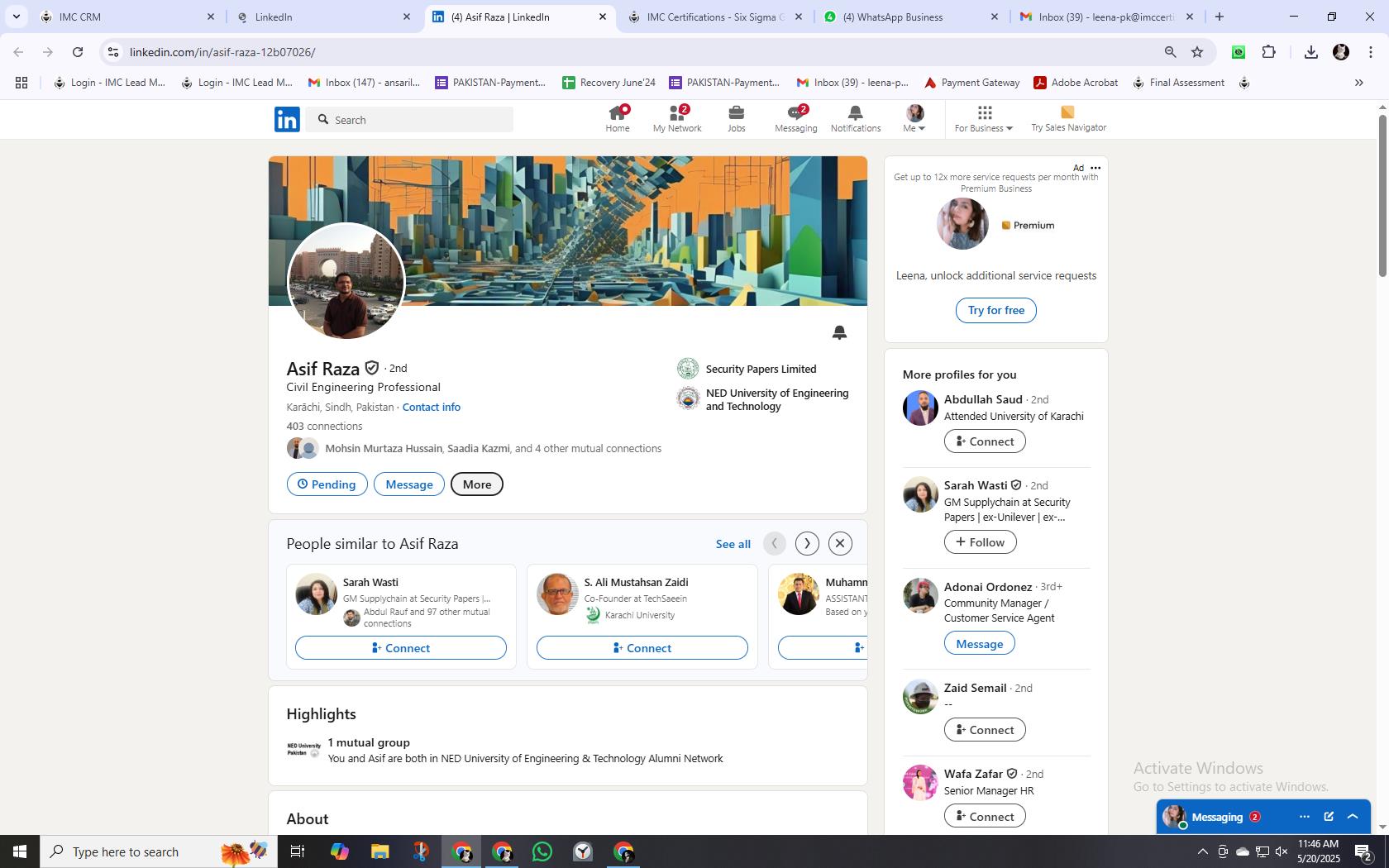Bookmark this page with star icon
The image size is (1389, 868).
[x=1197, y=52]
